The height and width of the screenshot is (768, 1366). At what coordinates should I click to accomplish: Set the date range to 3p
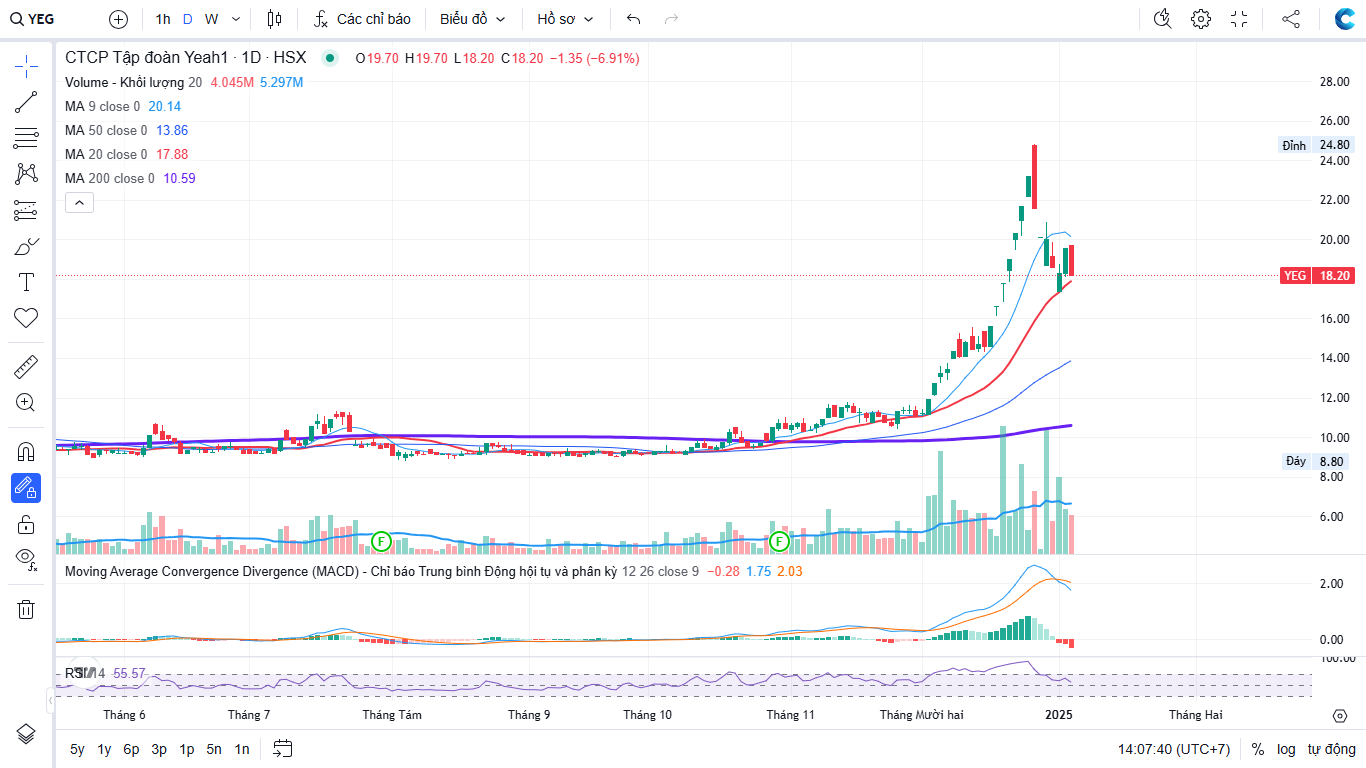point(159,749)
